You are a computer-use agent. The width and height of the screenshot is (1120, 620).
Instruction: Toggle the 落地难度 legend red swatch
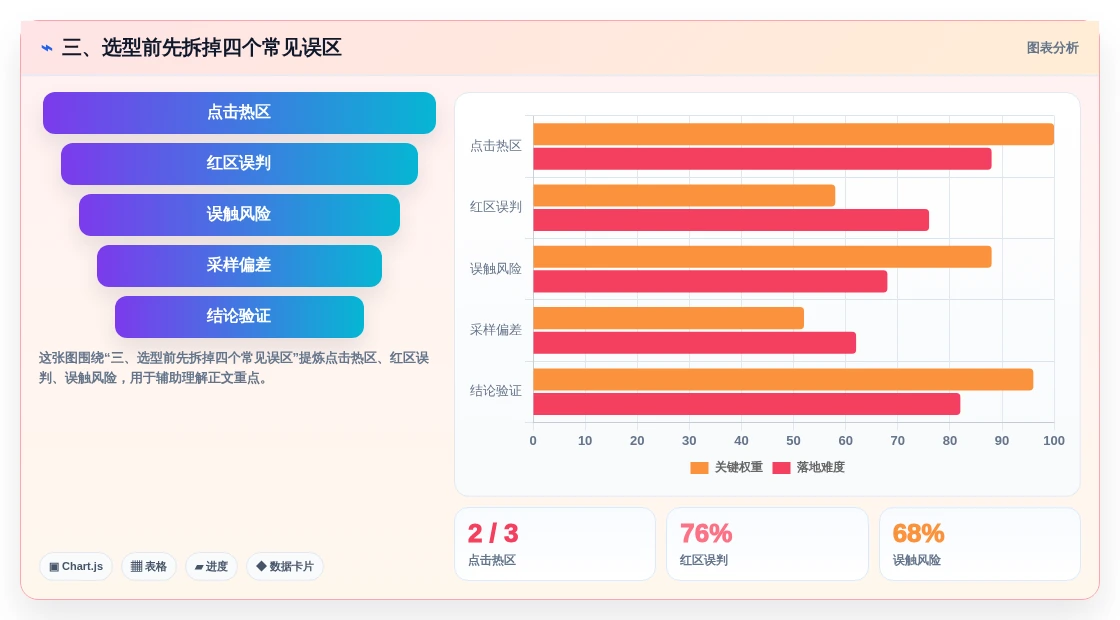[781, 468]
